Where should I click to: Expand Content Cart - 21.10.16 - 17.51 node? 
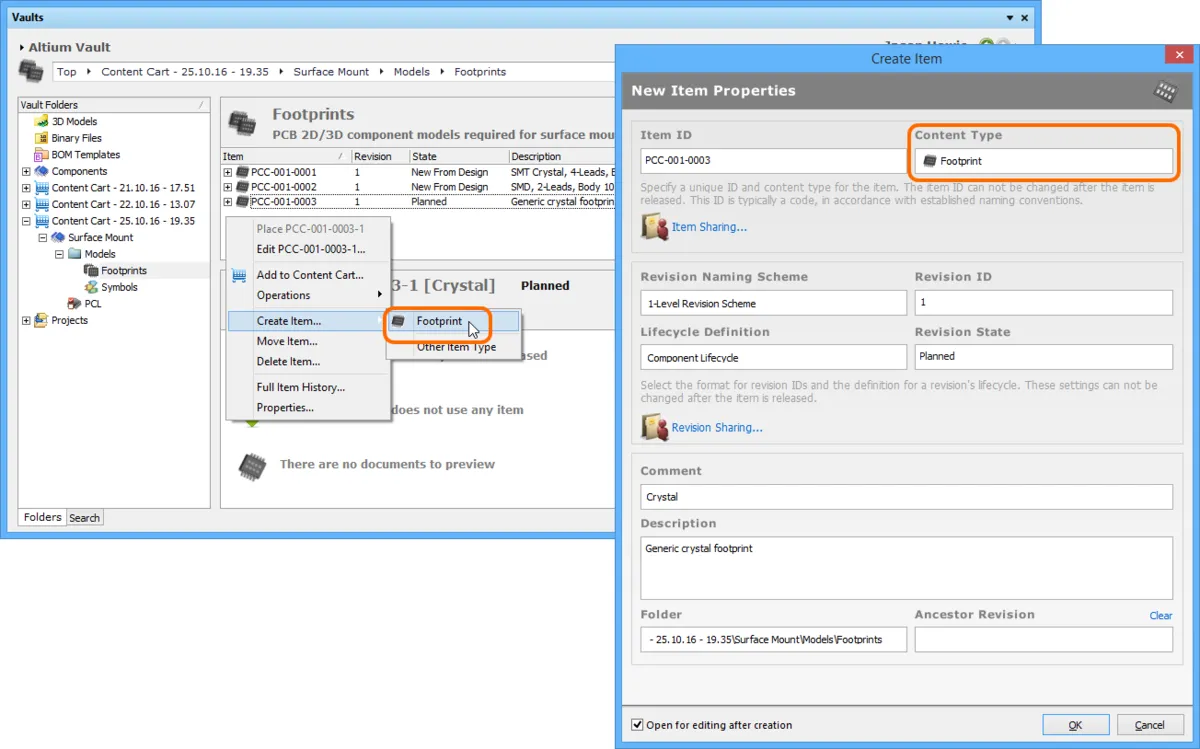(26, 188)
